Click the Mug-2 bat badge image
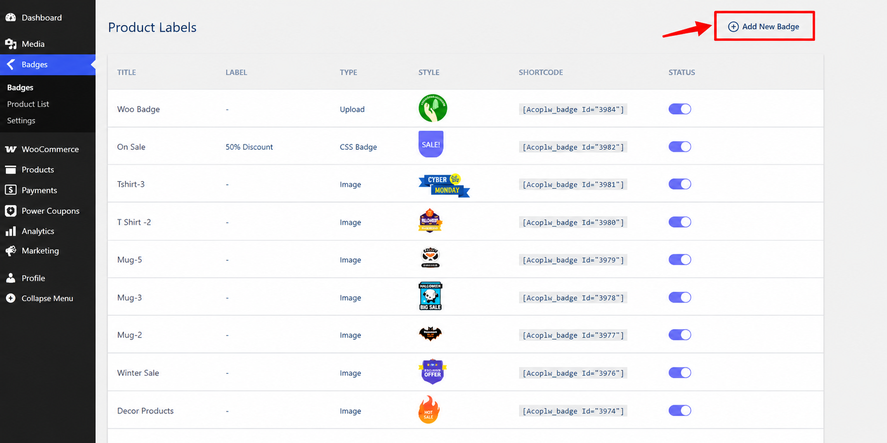887x443 pixels. [x=430, y=334]
